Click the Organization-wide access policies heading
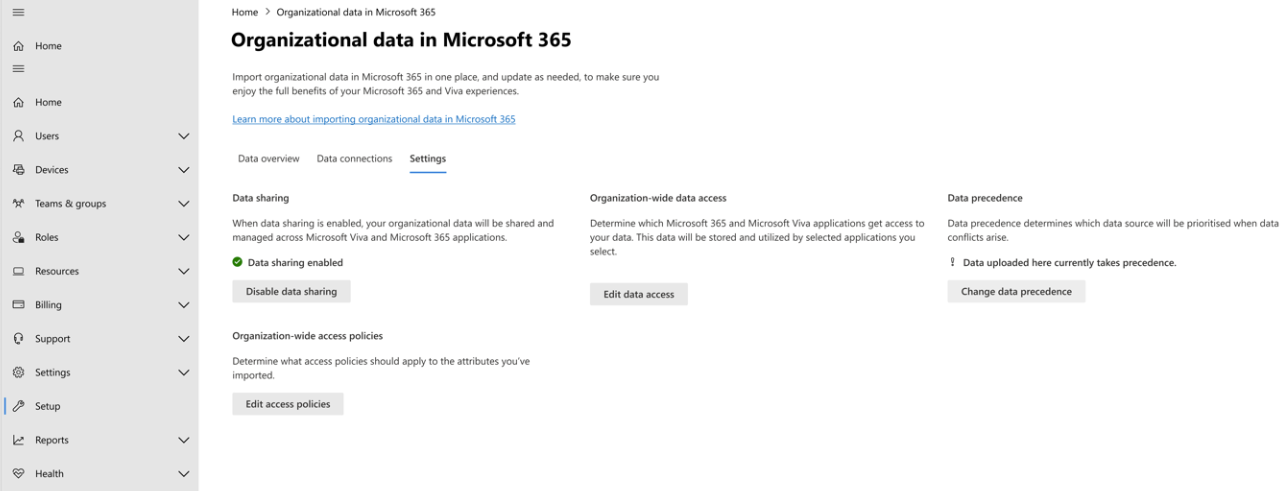This screenshot has height=491, width=1287. (308, 336)
